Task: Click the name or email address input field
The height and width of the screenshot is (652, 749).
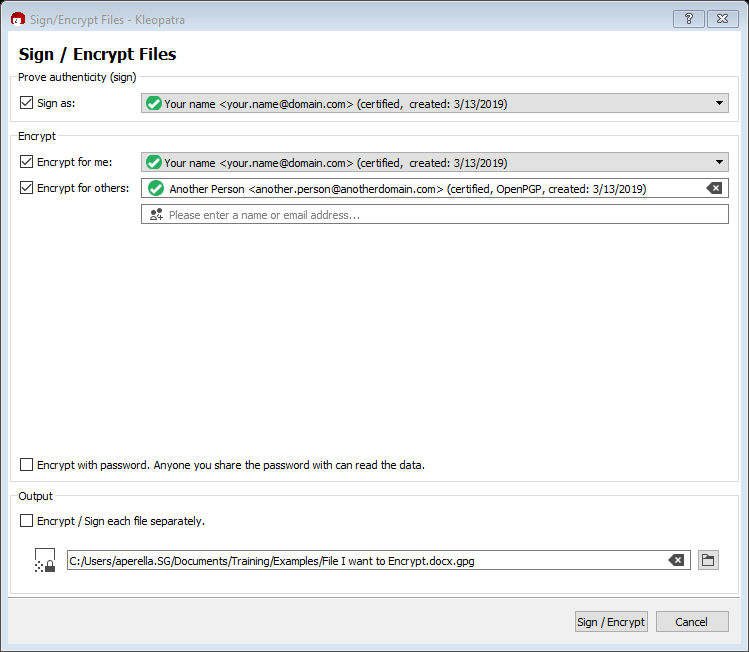Action: click(440, 214)
